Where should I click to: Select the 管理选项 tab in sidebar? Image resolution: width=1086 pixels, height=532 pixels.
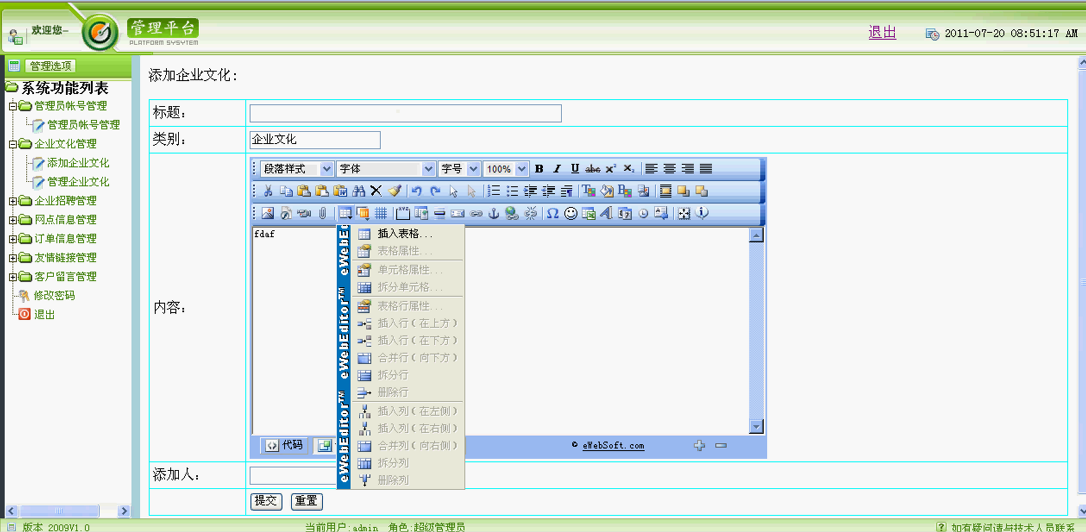[50, 66]
